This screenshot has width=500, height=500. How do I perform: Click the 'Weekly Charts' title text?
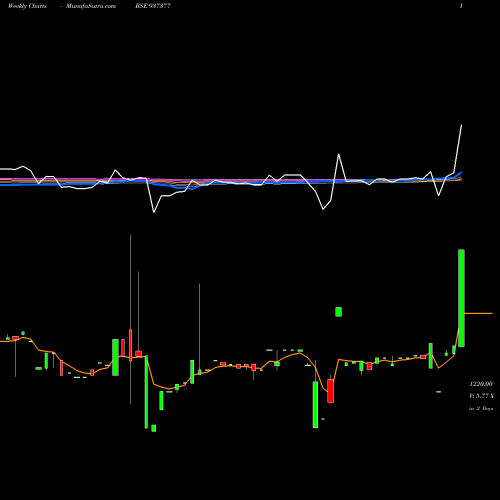coord(27,6)
